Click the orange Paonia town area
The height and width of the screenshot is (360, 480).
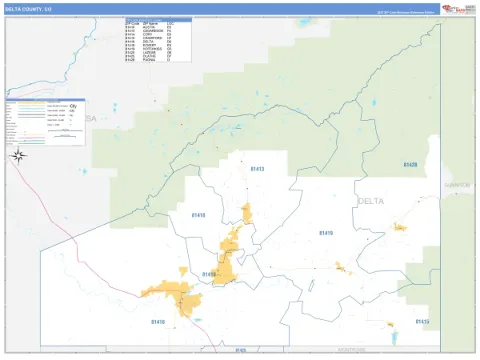point(400,227)
